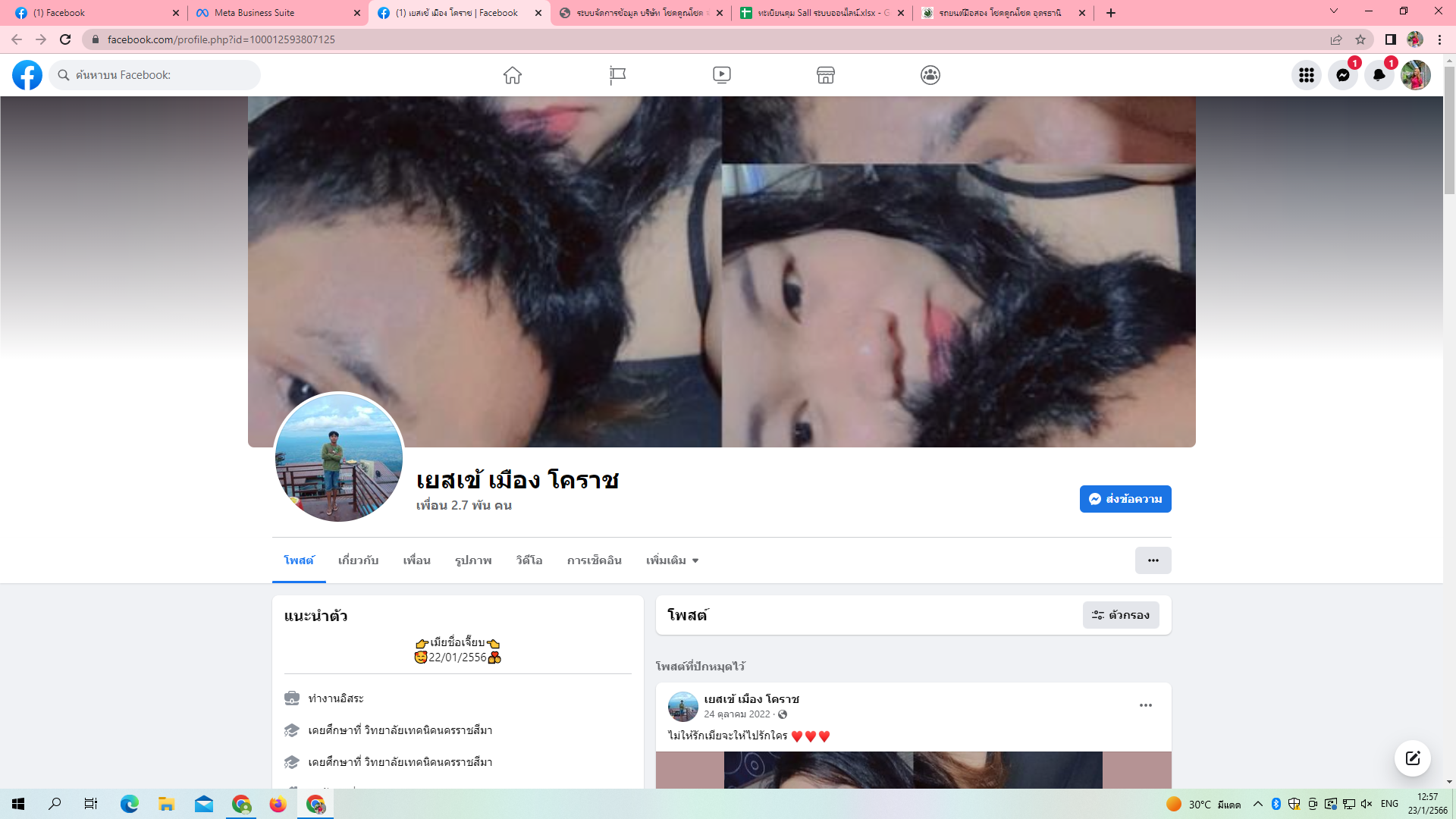Open the round profile picture thumbnail
This screenshot has height=819, width=1456.
point(339,457)
